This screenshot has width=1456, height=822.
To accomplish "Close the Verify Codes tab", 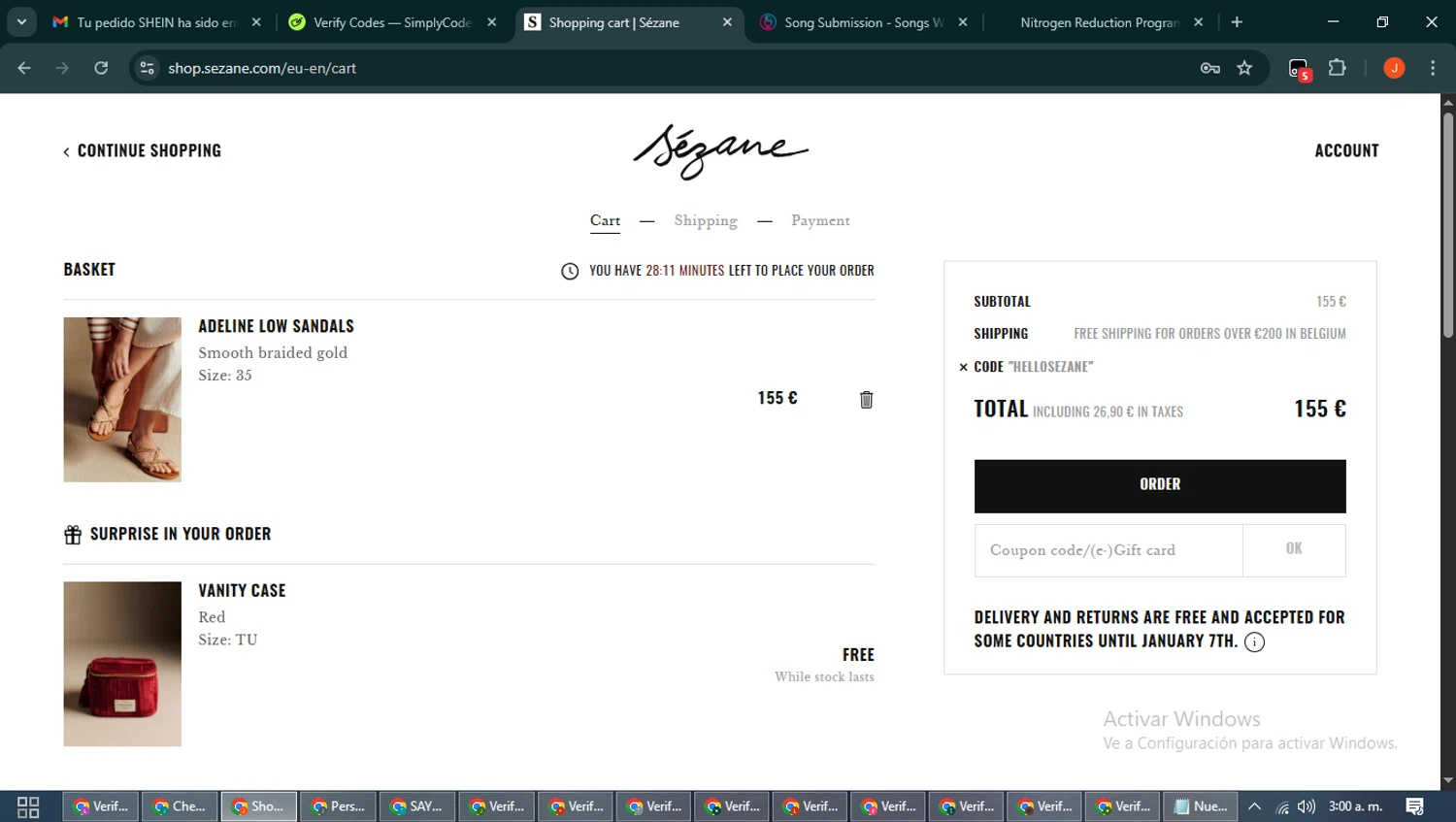I will [492, 22].
